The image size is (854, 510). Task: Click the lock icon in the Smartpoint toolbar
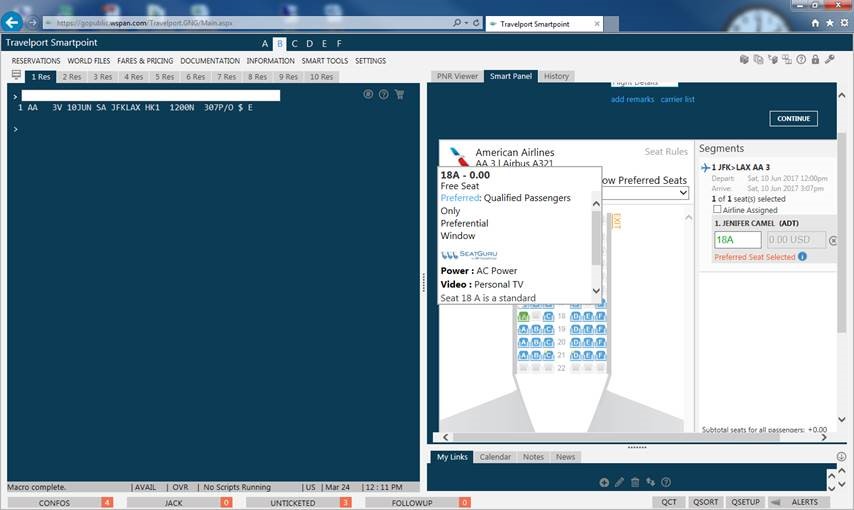pyautogui.click(x=815, y=59)
